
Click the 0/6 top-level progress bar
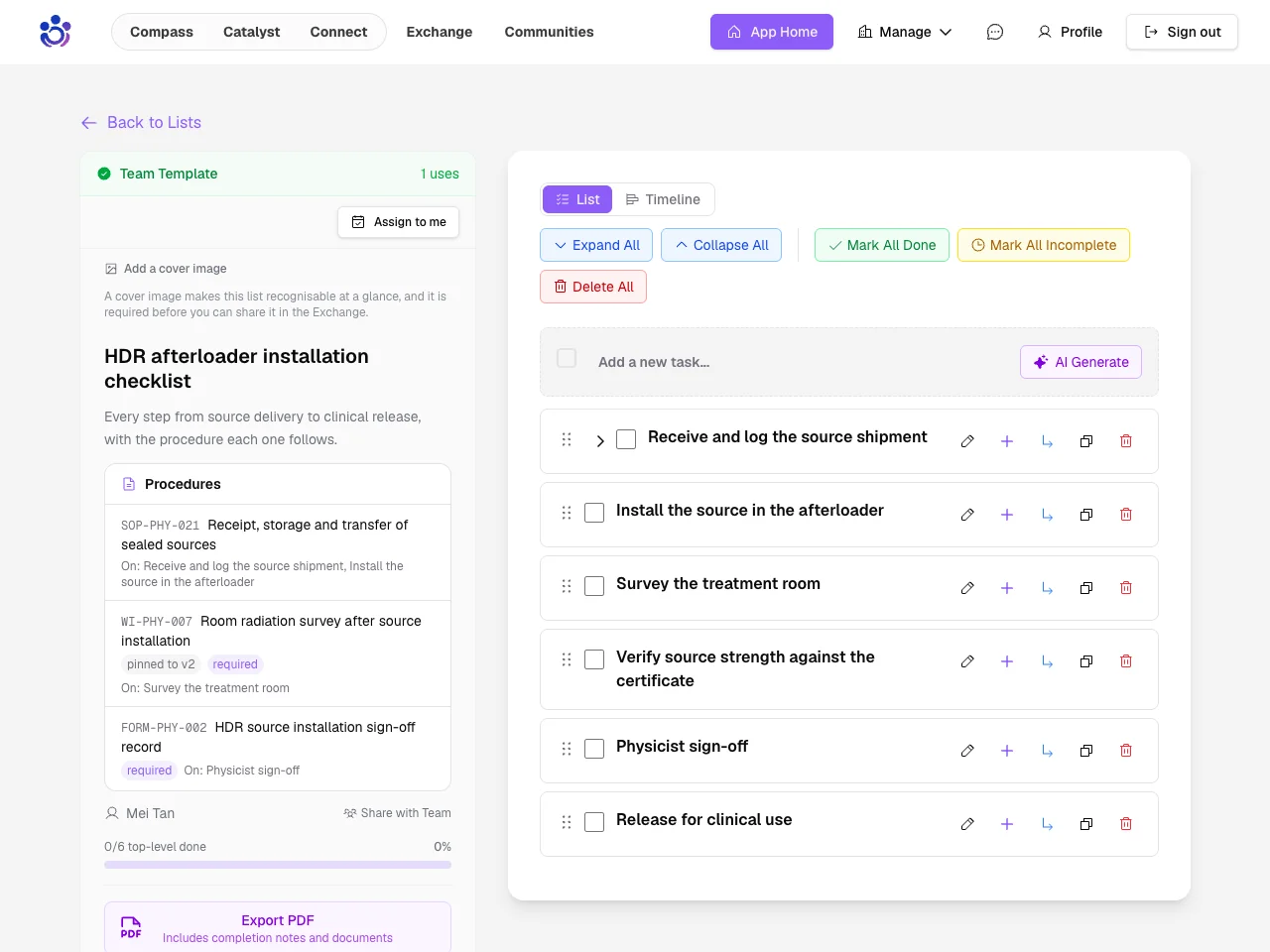(278, 865)
